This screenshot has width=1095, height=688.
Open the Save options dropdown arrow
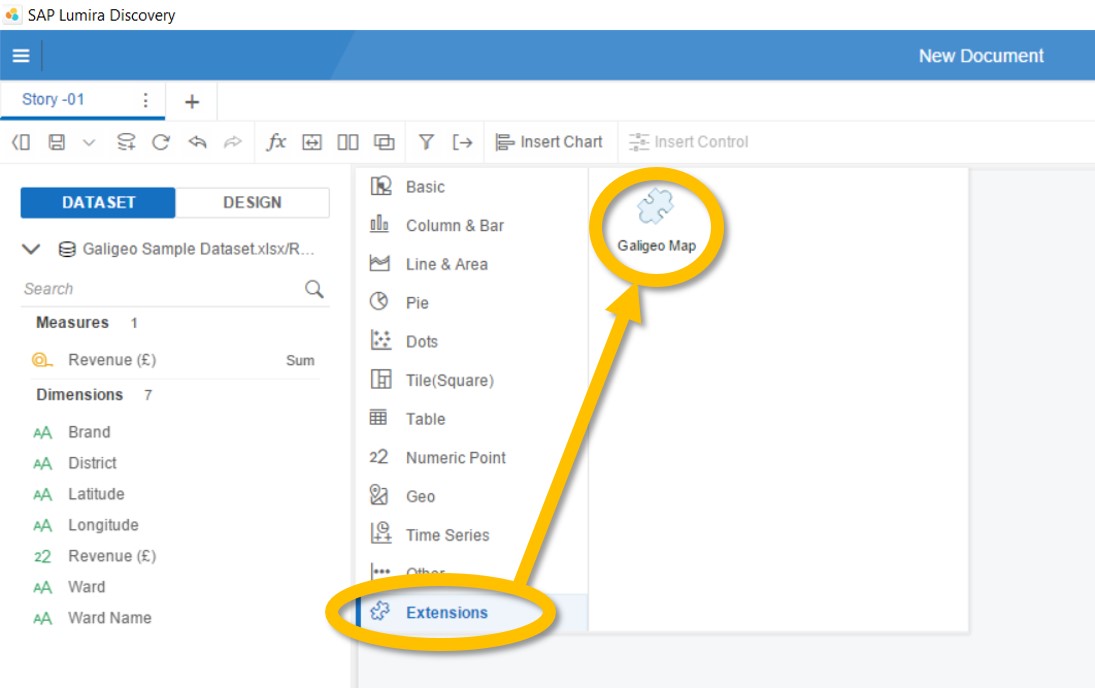tap(89, 142)
